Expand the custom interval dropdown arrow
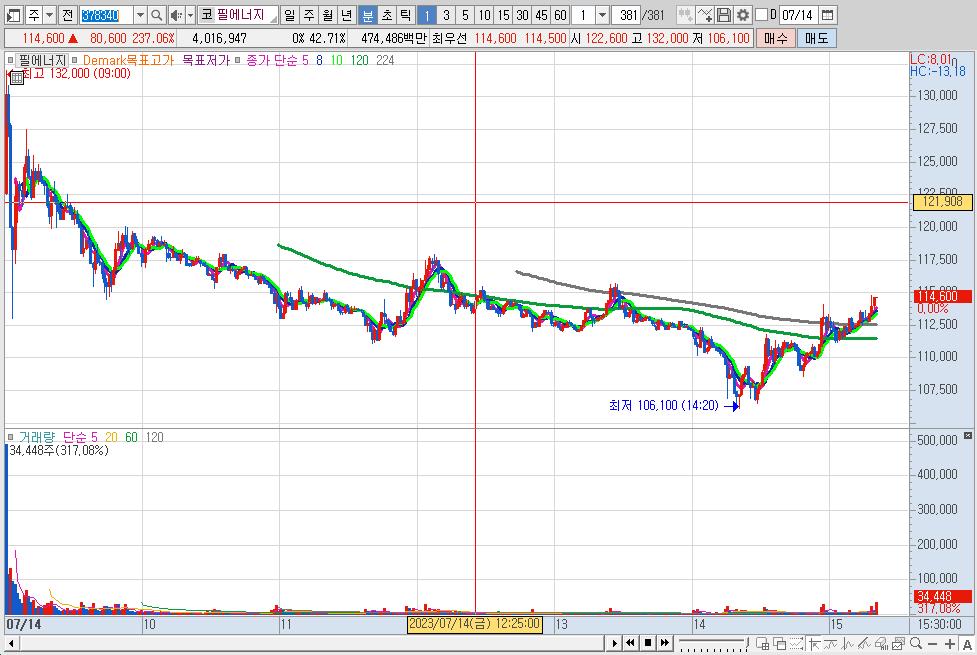 [602, 15]
